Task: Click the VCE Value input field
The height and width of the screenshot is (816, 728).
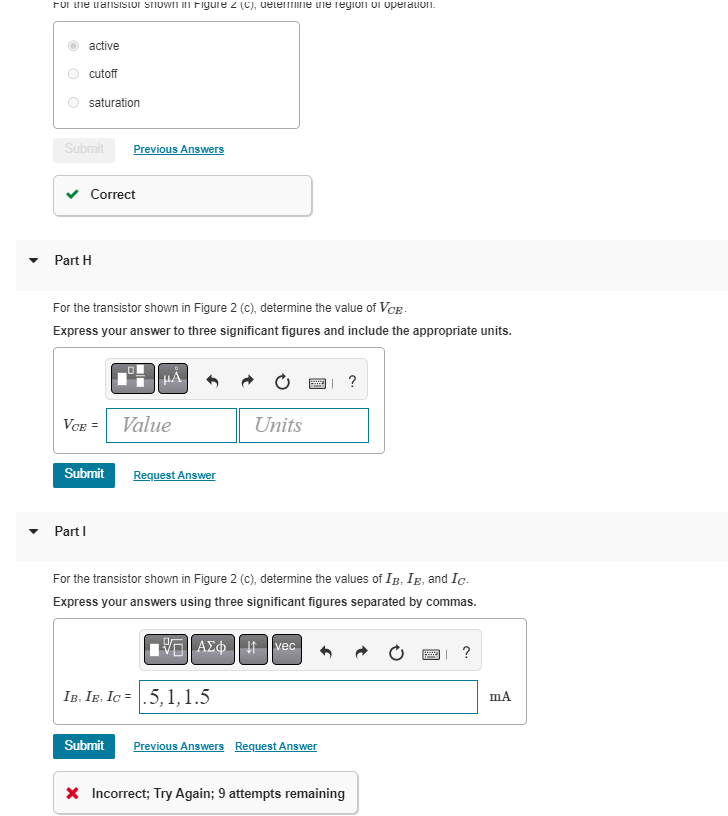Action: coord(171,426)
